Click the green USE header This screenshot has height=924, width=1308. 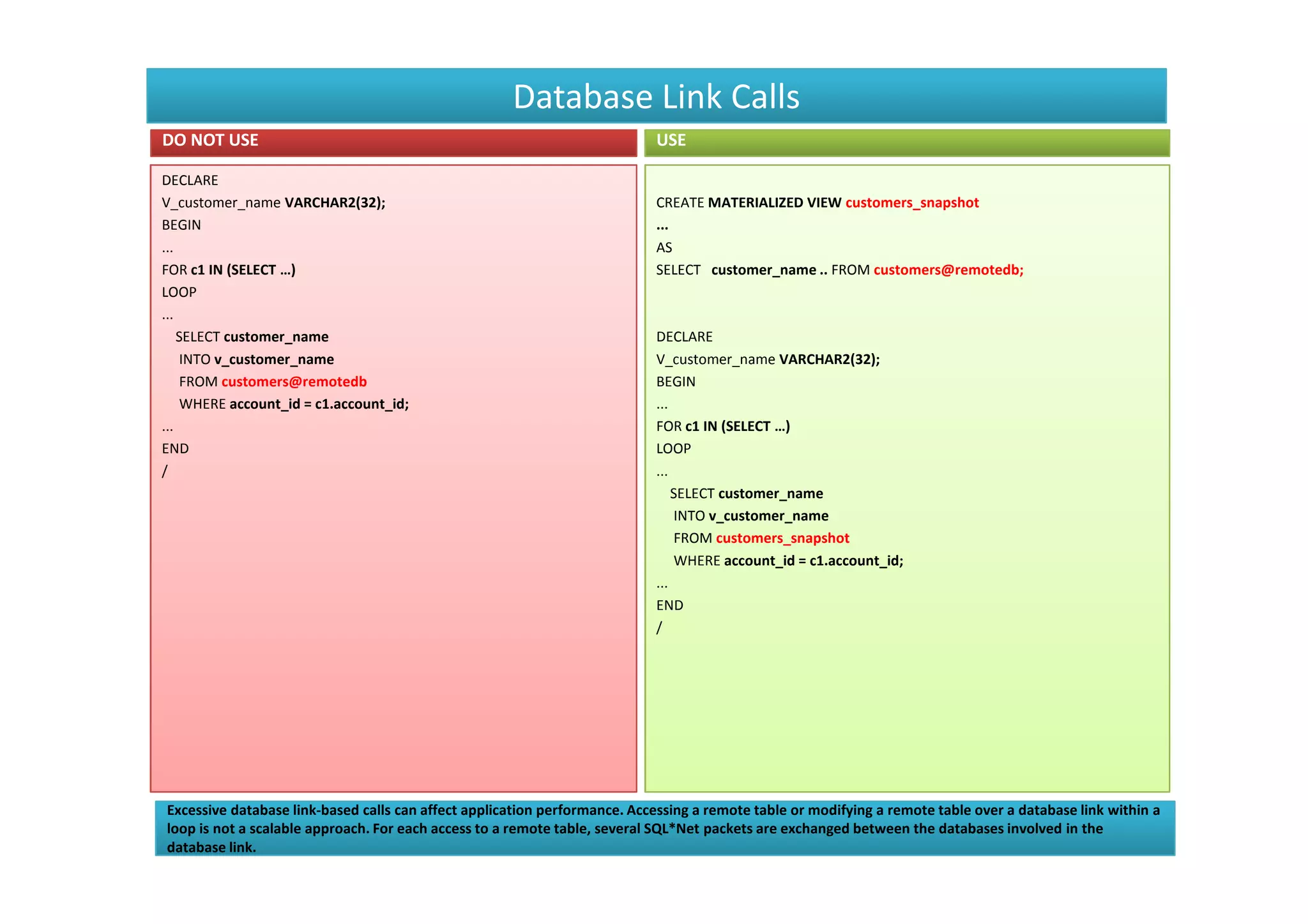click(906, 141)
